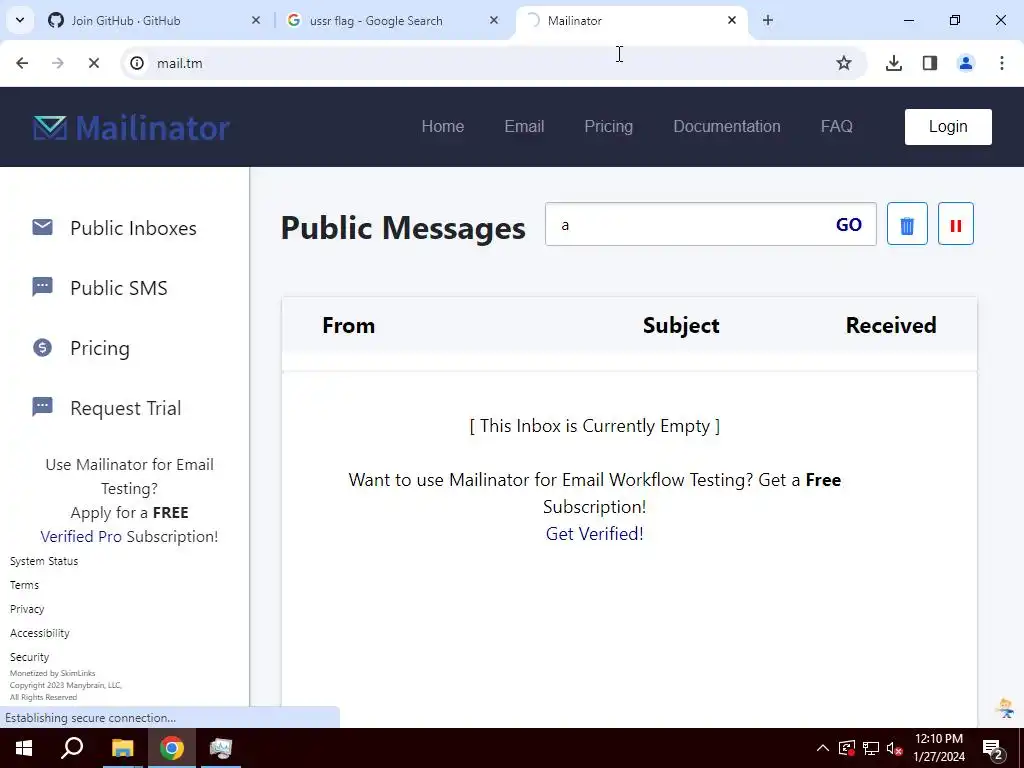Open Public Inboxes in sidebar
Image resolution: width=1024 pixels, height=768 pixels.
click(133, 228)
